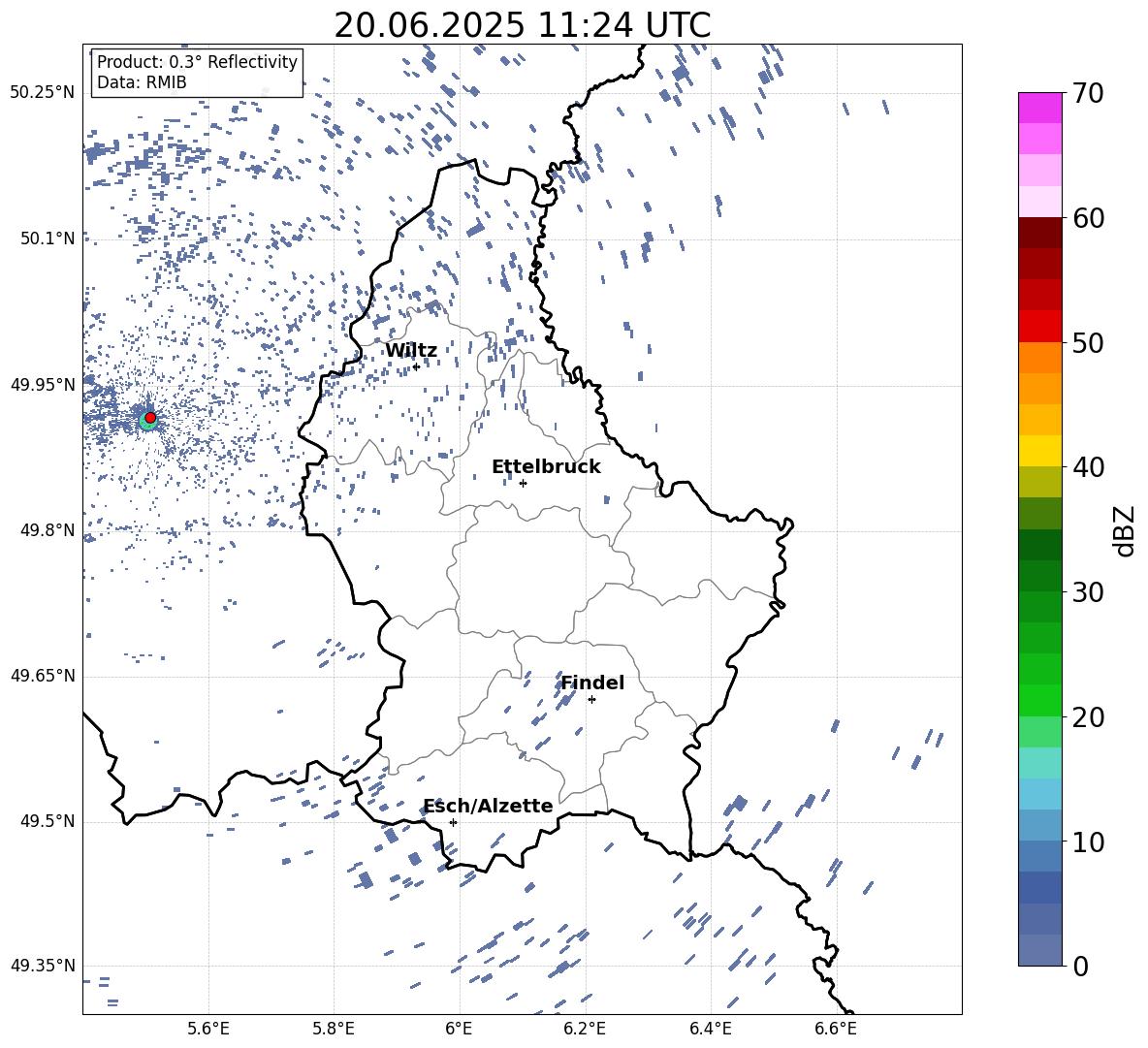This screenshot has height=1048, width=1148.
Task: Click the Esch/Alzette station cross marker
Action: pos(453,822)
